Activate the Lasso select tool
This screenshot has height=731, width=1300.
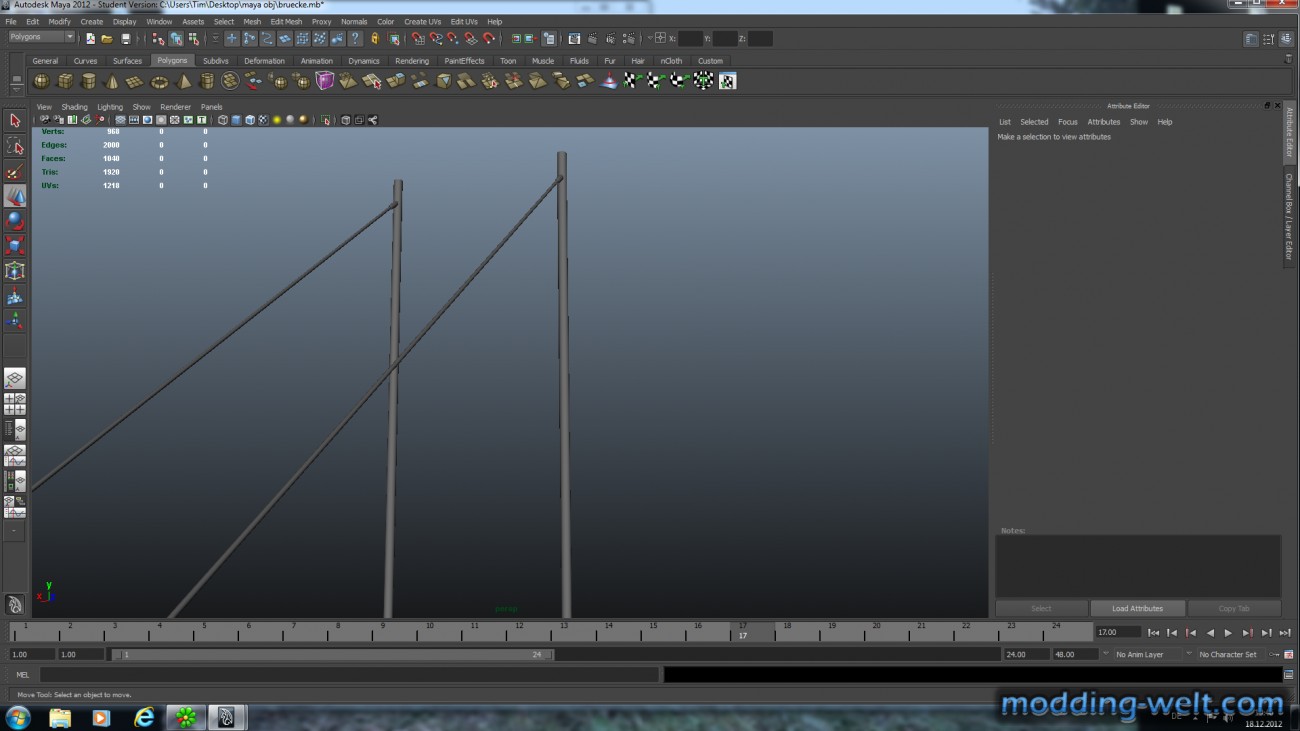pyautogui.click(x=15, y=146)
